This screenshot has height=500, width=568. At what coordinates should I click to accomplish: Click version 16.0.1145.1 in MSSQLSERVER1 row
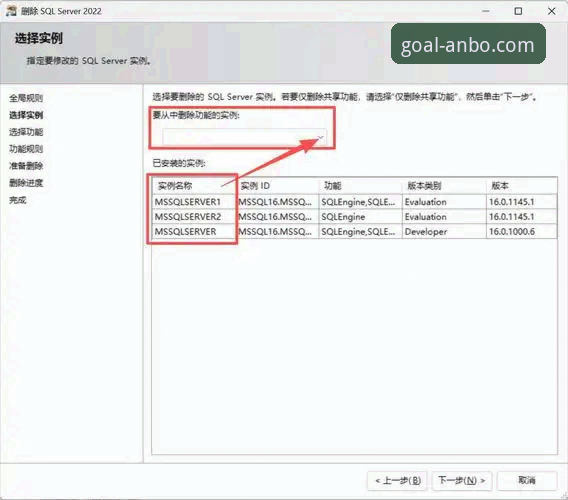522,202
